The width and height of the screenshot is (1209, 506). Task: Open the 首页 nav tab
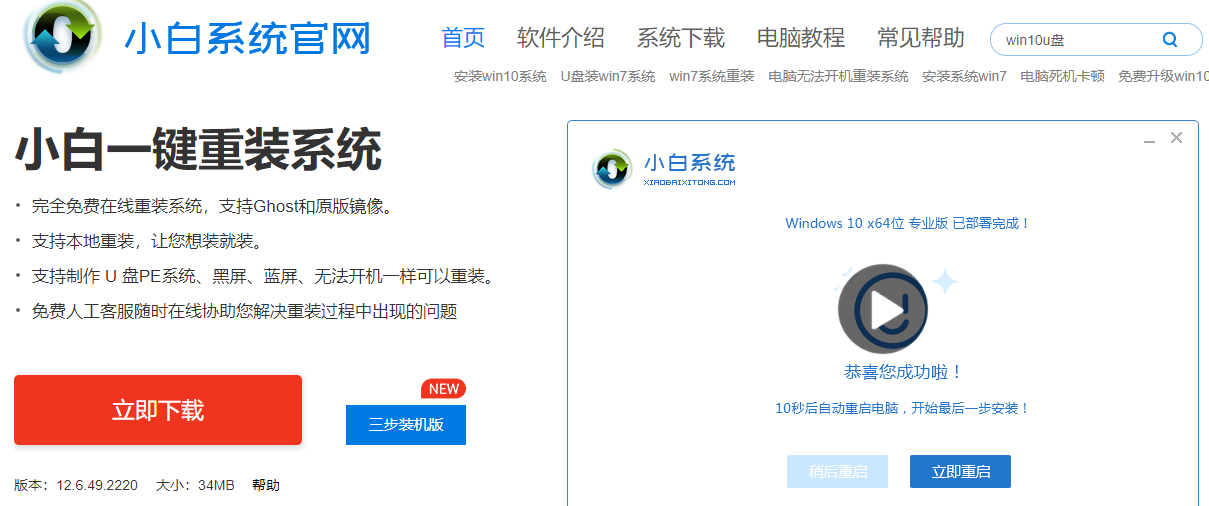(x=463, y=38)
